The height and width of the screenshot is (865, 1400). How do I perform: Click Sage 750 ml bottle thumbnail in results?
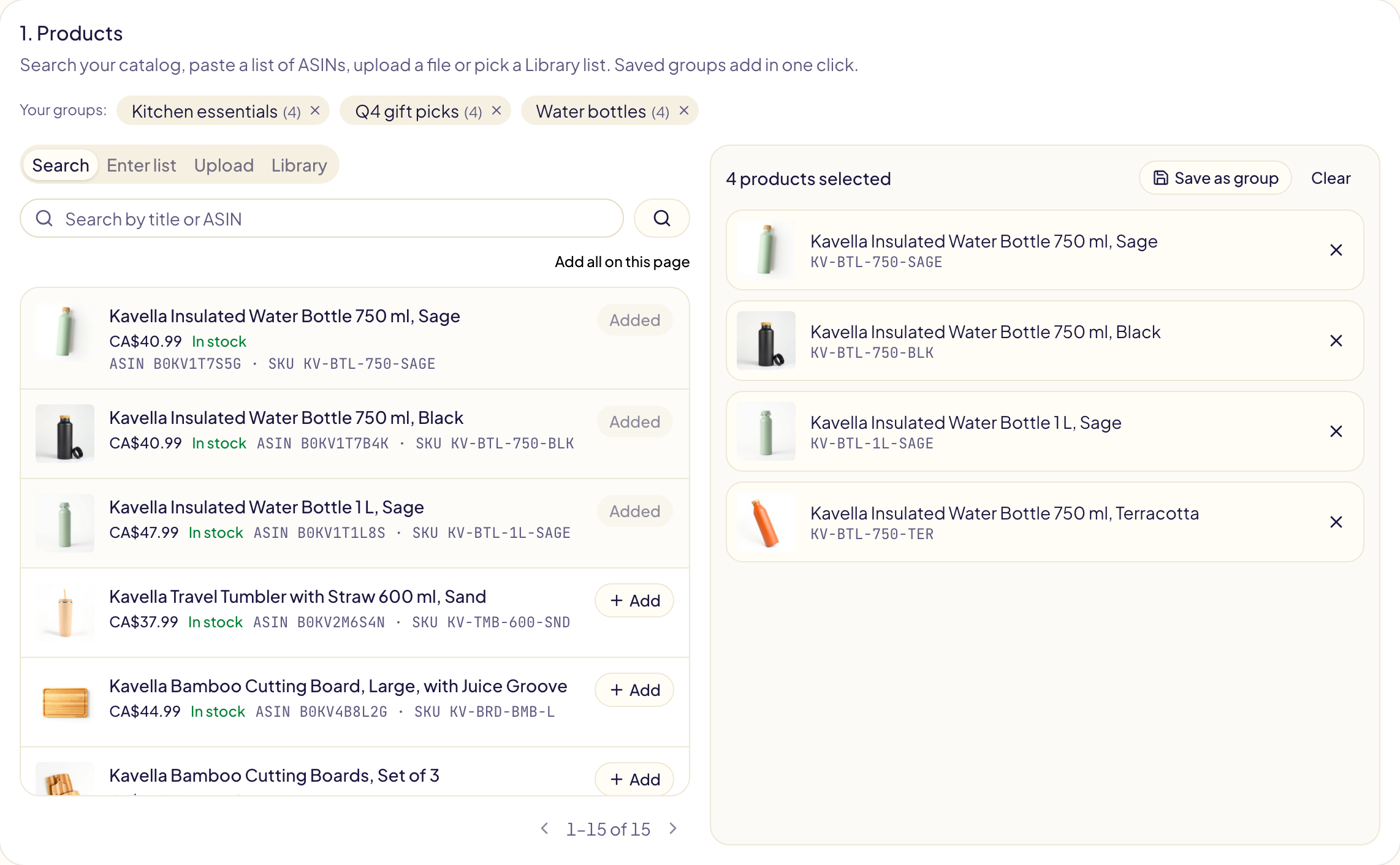pos(65,332)
